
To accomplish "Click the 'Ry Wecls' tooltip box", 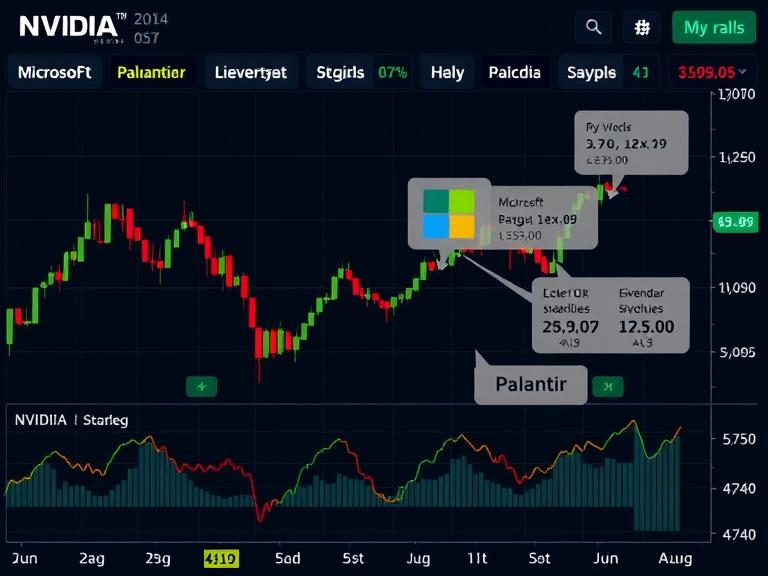I will click(631, 143).
